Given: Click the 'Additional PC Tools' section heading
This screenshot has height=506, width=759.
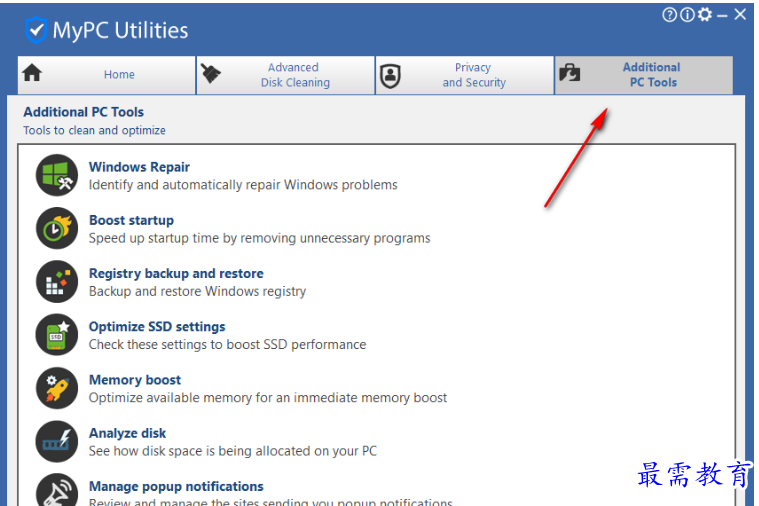Looking at the screenshot, I should click(84, 112).
